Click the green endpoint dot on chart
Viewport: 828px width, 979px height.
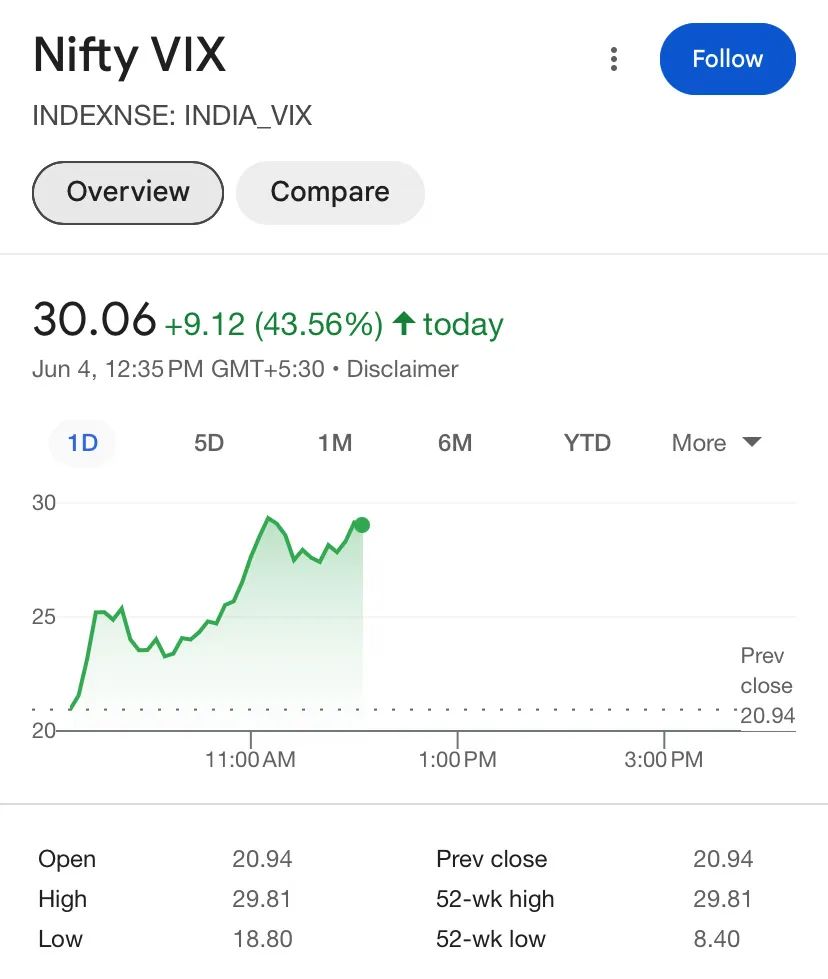click(x=362, y=525)
